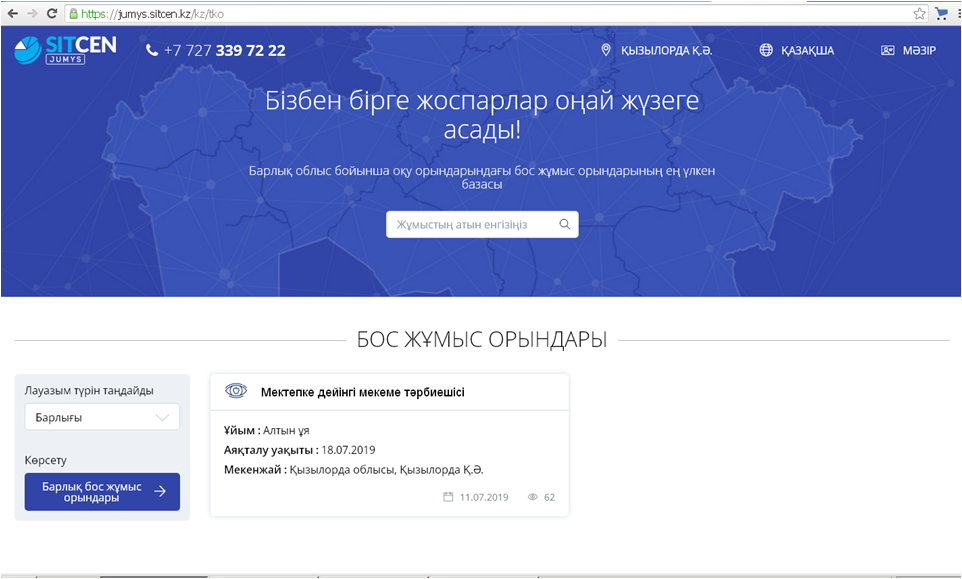This screenshot has height=579, width=962.
Task: Click the Барлығы dropdown chevron
Action: coord(162,418)
